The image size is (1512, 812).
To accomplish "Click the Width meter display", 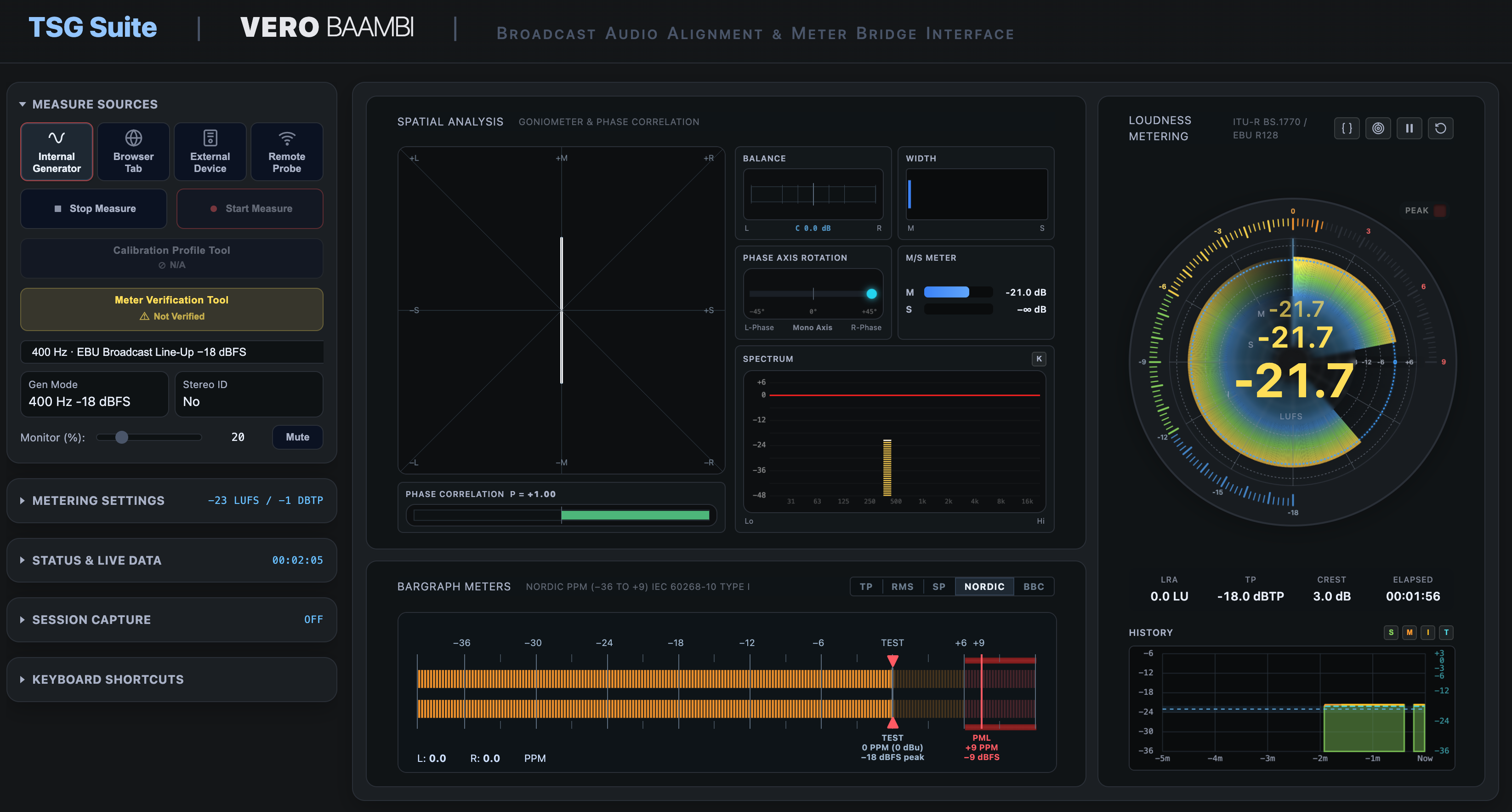I will coord(976,194).
